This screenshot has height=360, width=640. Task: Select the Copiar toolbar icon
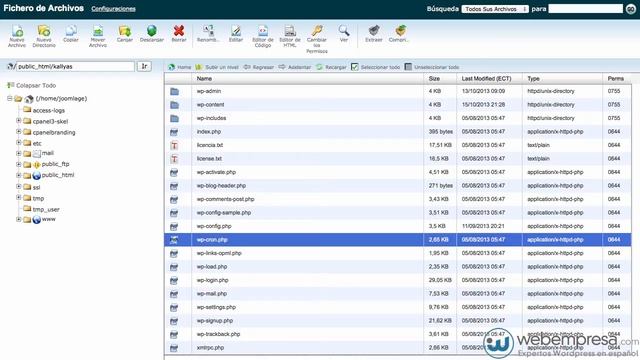coord(71,31)
